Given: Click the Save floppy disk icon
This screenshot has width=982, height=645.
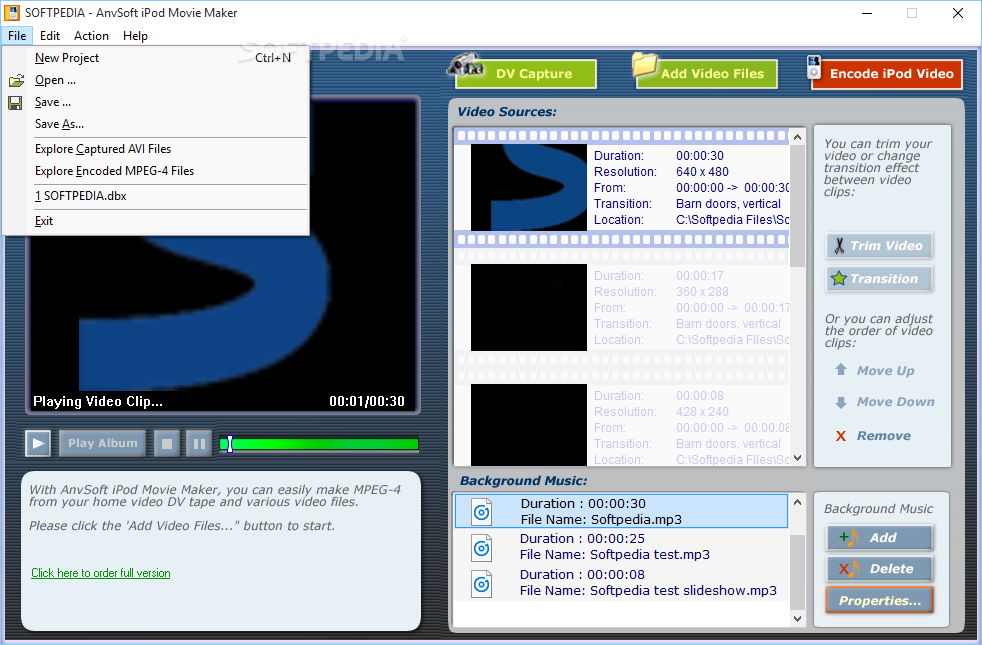Looking at the screenshot, I should tap(16, 103).
